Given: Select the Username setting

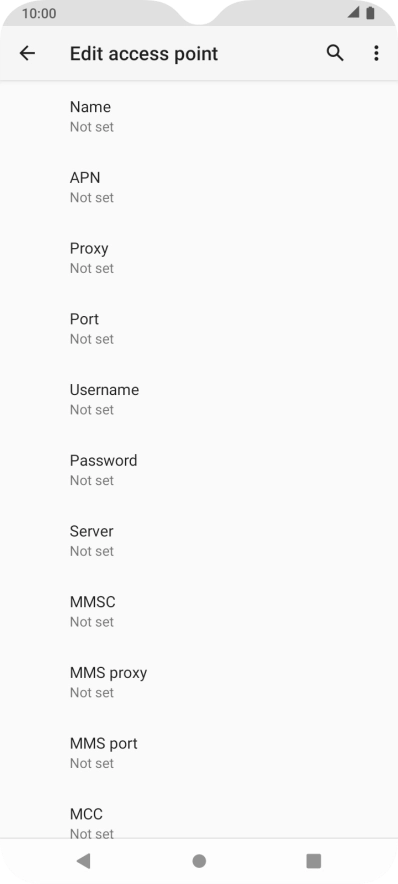Looking at the screenshot, I should coord(199,399).
